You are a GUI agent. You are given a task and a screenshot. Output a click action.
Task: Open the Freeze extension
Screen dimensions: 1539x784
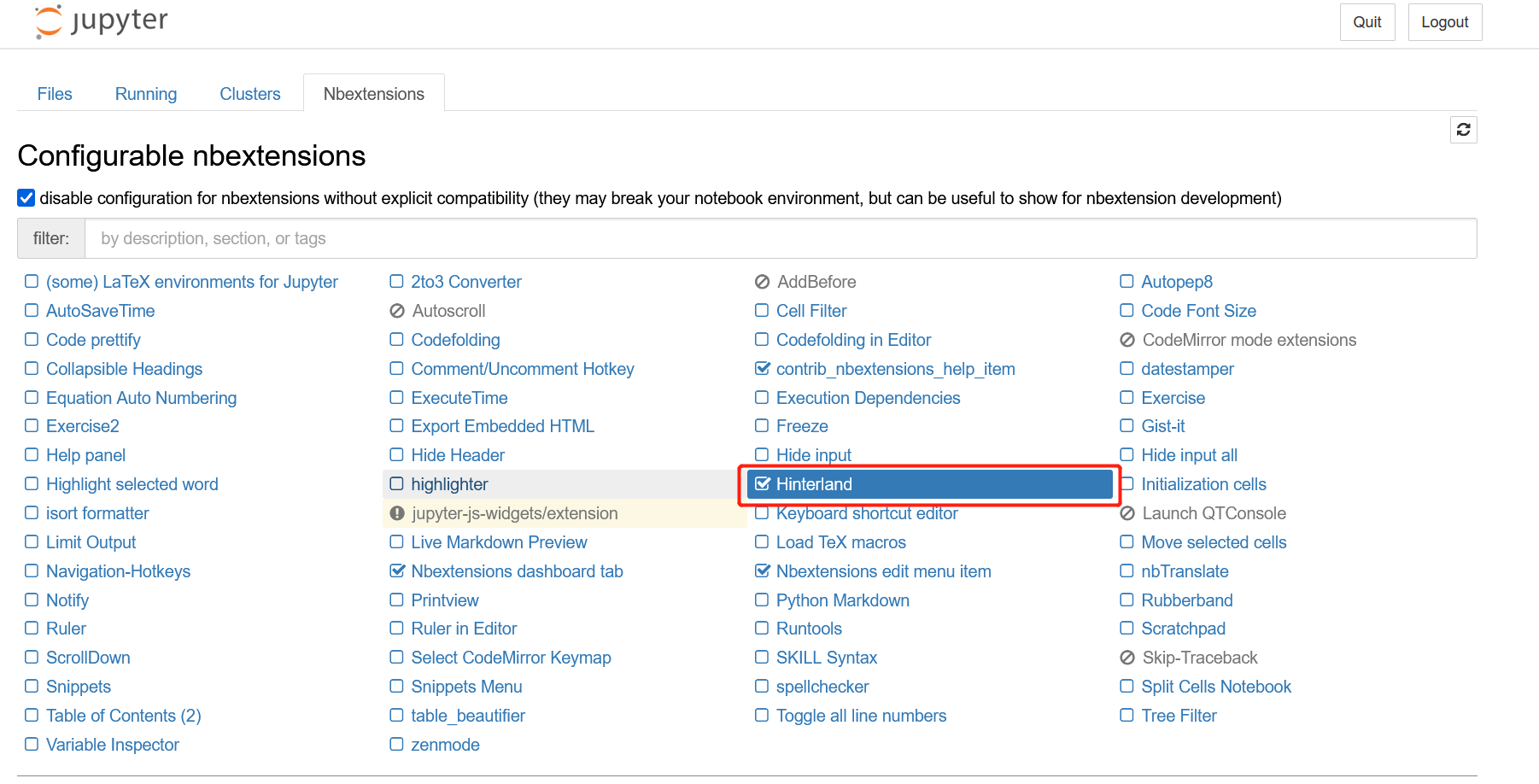tap(802, 426)
